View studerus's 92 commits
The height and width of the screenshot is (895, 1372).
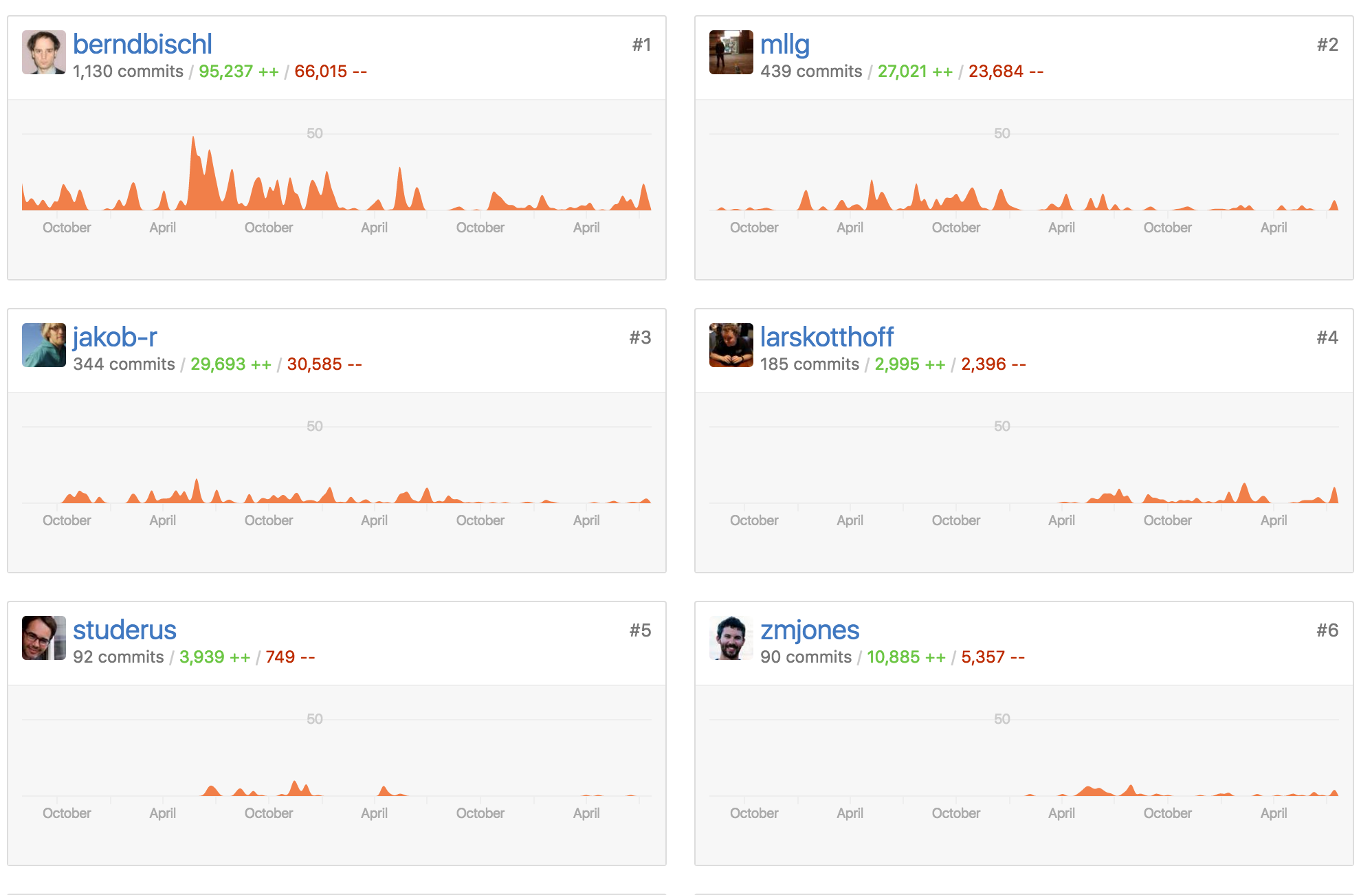[118, 657]
